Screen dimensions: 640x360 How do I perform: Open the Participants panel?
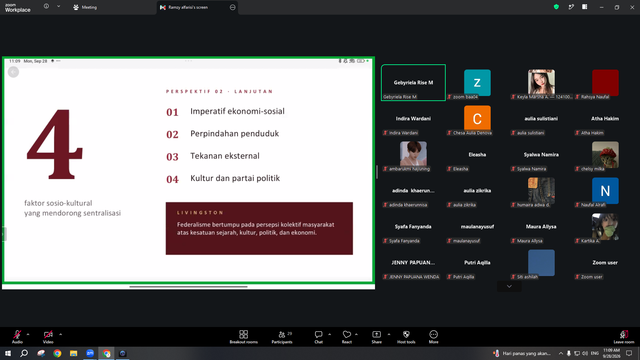point(282,337)
